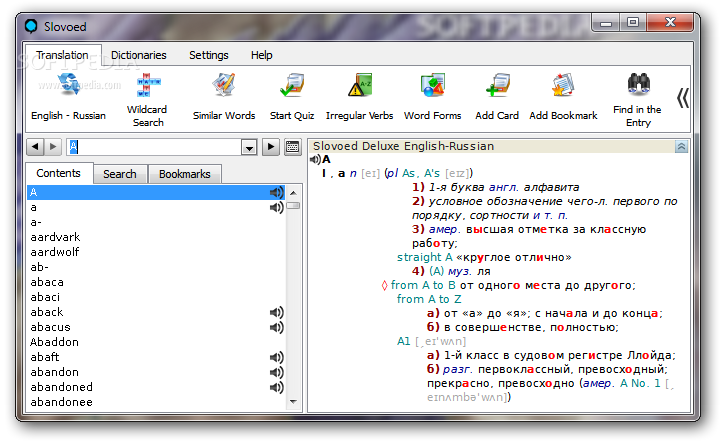Image resolution: width=721 pixels, height=442 pixels.
Task: Click 'A No. 1' in the entry
Action: click(640, 383)
